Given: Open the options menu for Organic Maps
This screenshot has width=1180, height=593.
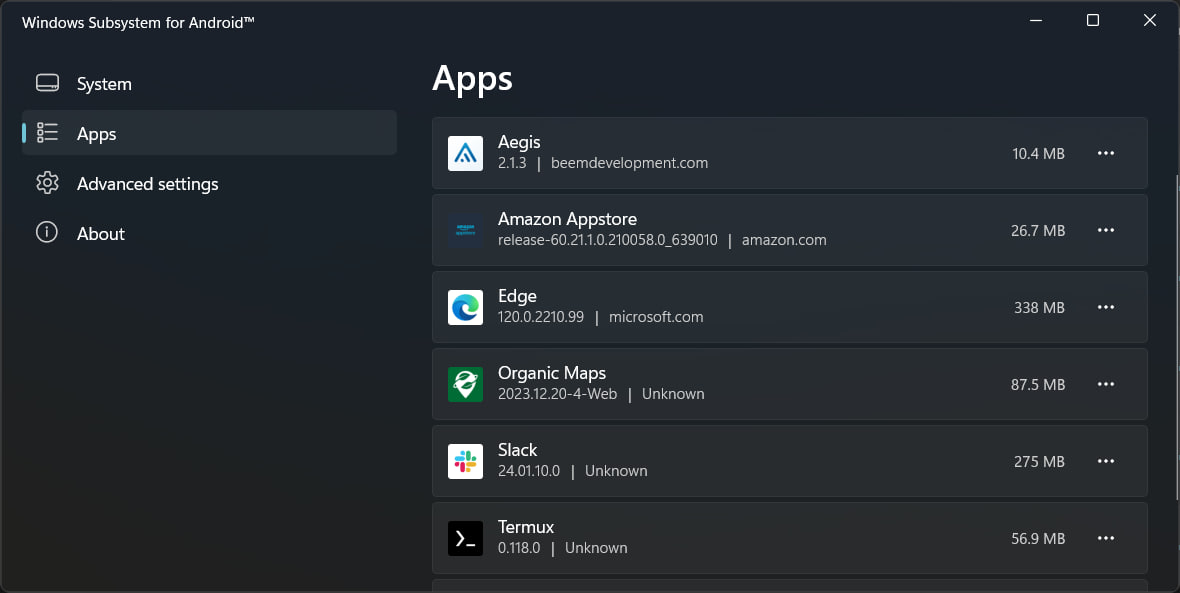Looking at the screenshot, I should click(1106, 384).
